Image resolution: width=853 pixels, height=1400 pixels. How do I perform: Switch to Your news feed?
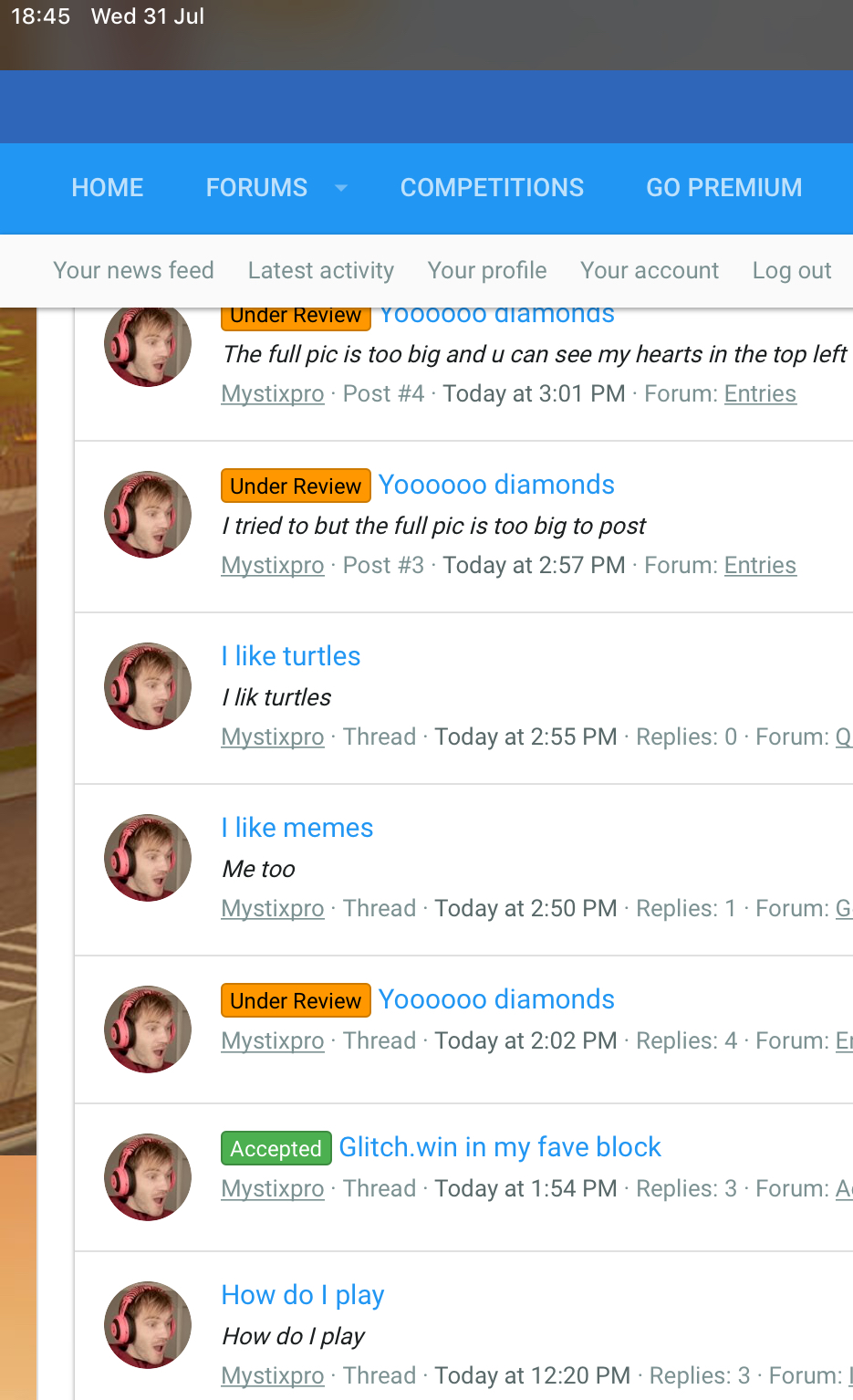133,271
